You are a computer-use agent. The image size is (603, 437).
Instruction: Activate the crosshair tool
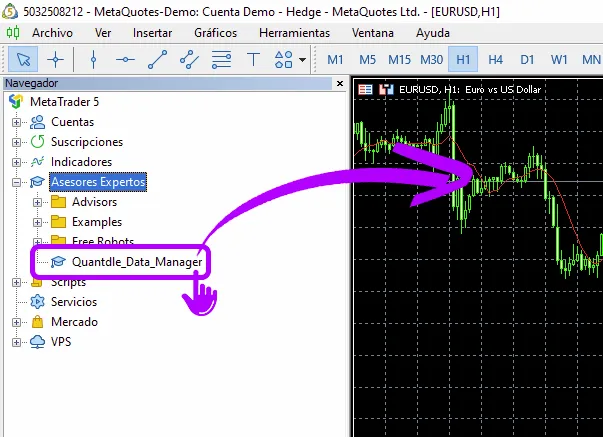click(x=55, y=60)
